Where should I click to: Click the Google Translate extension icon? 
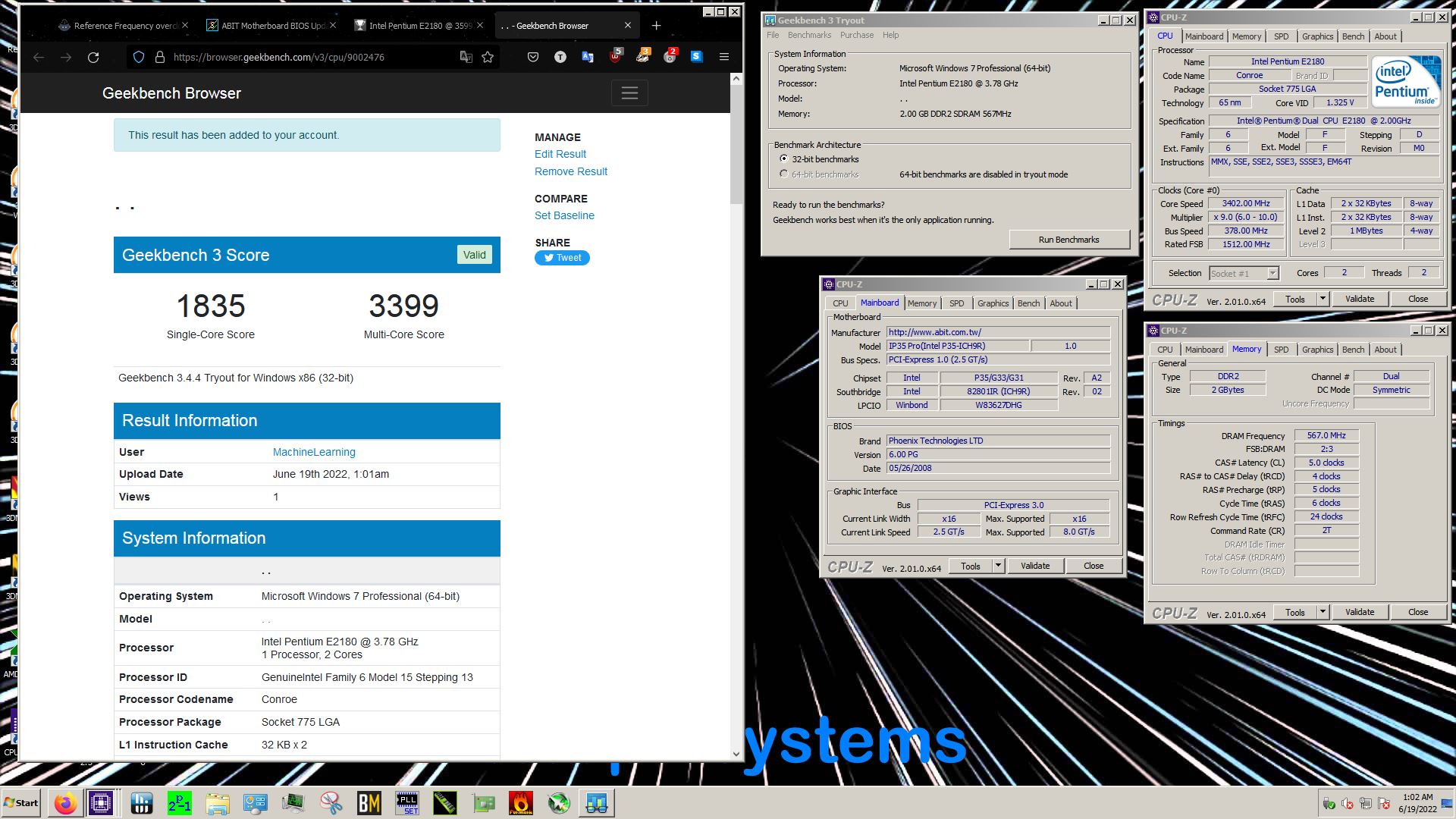coord(587,57)
